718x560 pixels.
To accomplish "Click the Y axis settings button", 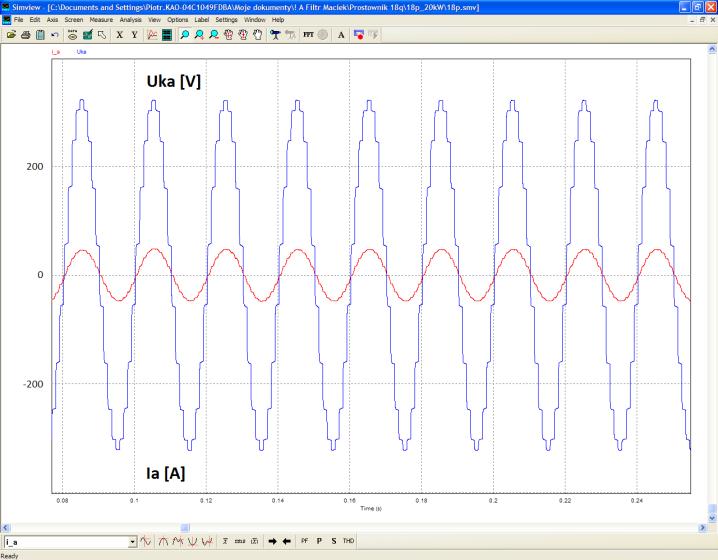I will [134, 34].
